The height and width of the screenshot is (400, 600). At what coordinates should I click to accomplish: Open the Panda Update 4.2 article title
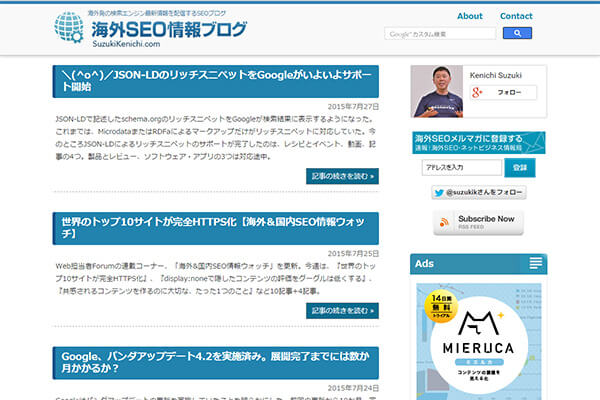tap(215, 362)
